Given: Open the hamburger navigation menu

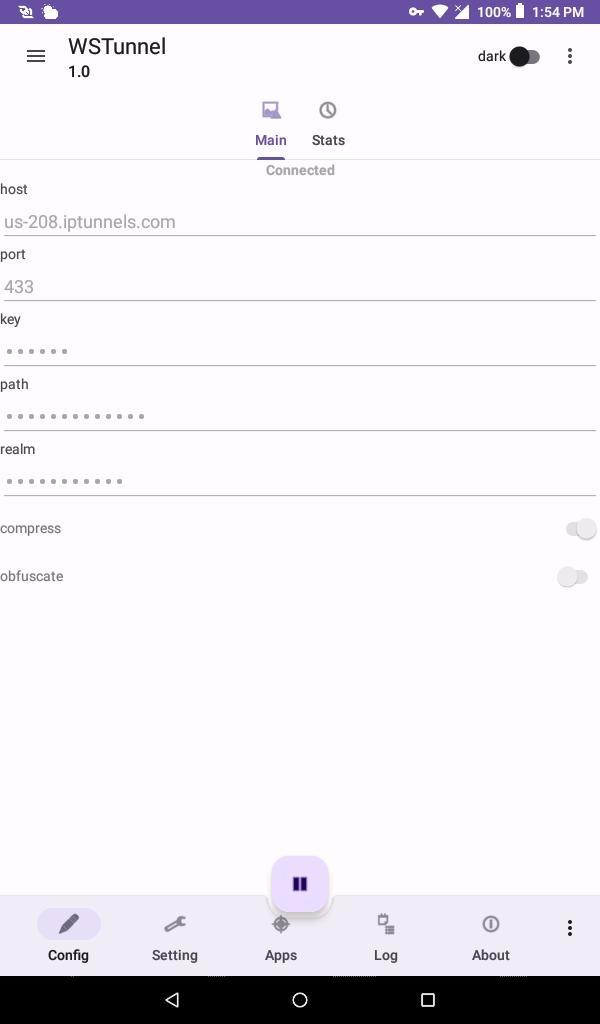Looking at the screenshot, I should [36, 56].
